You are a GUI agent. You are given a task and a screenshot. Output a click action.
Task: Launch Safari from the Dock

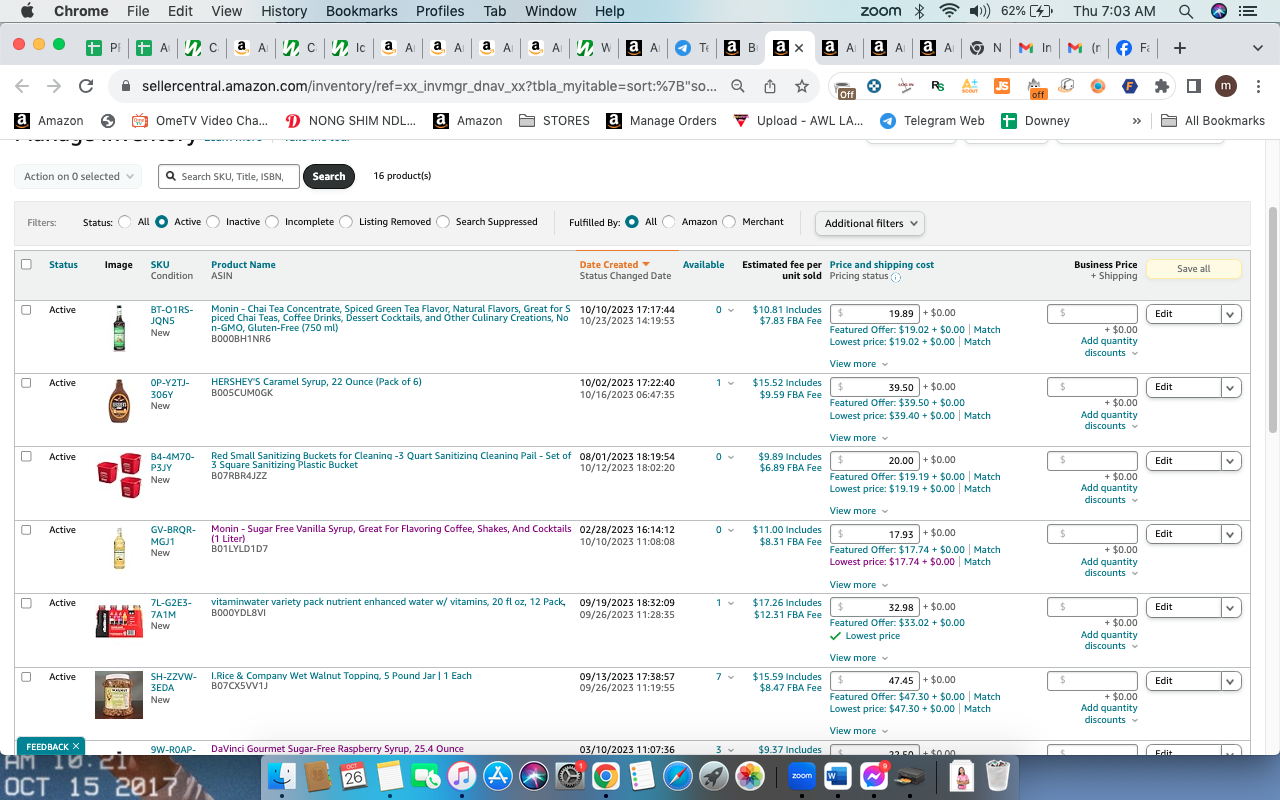pyautogui.click(x=677, y=776)
